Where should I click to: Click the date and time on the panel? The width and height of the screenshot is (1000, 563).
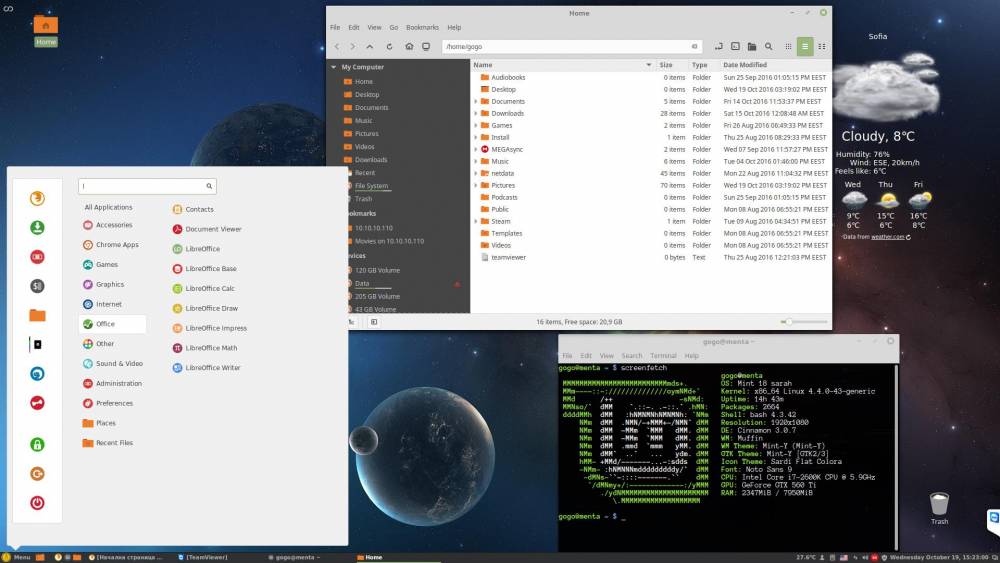937,557
